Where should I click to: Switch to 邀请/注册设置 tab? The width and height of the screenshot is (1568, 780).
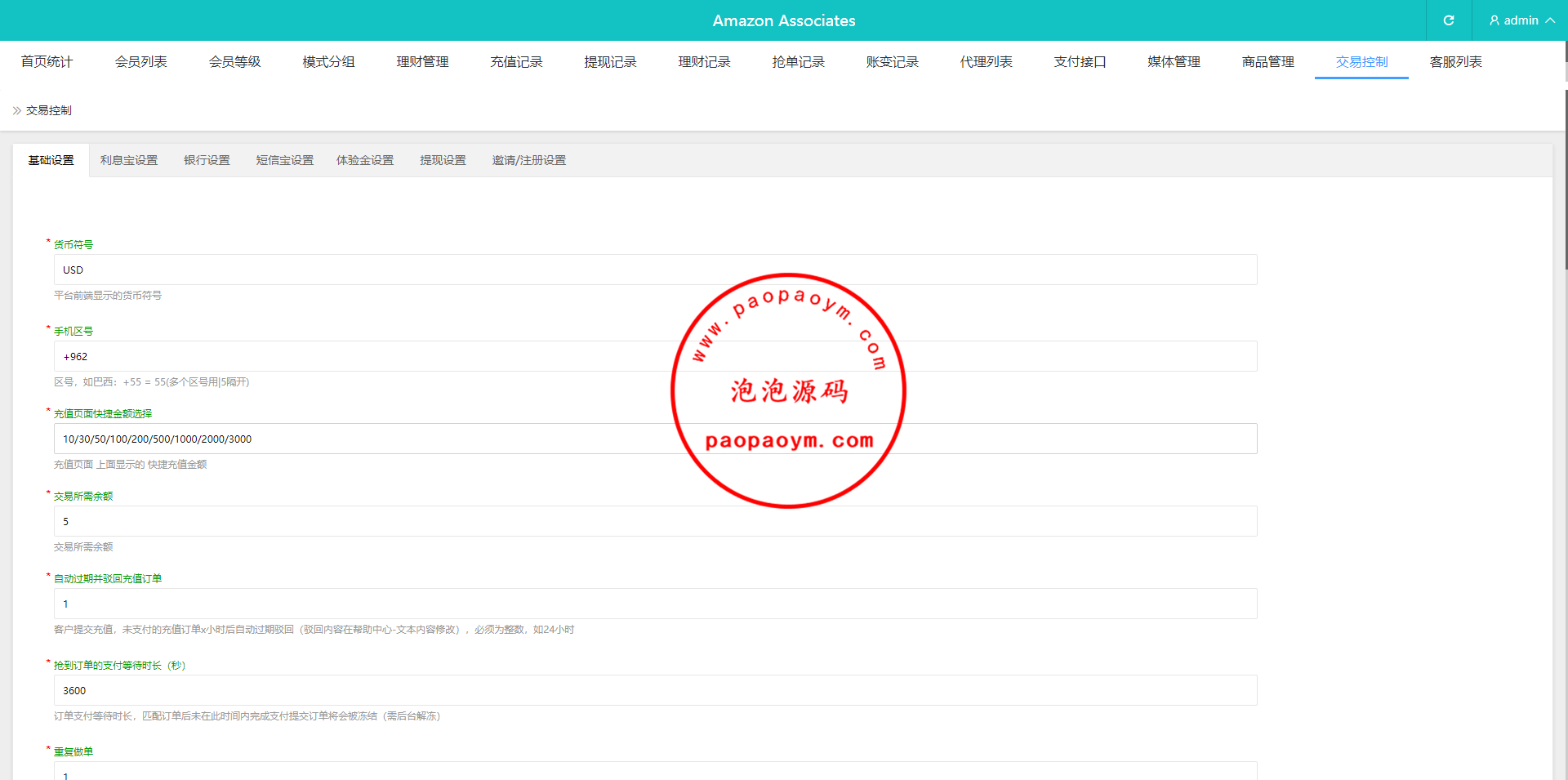[x=528, y=160]
